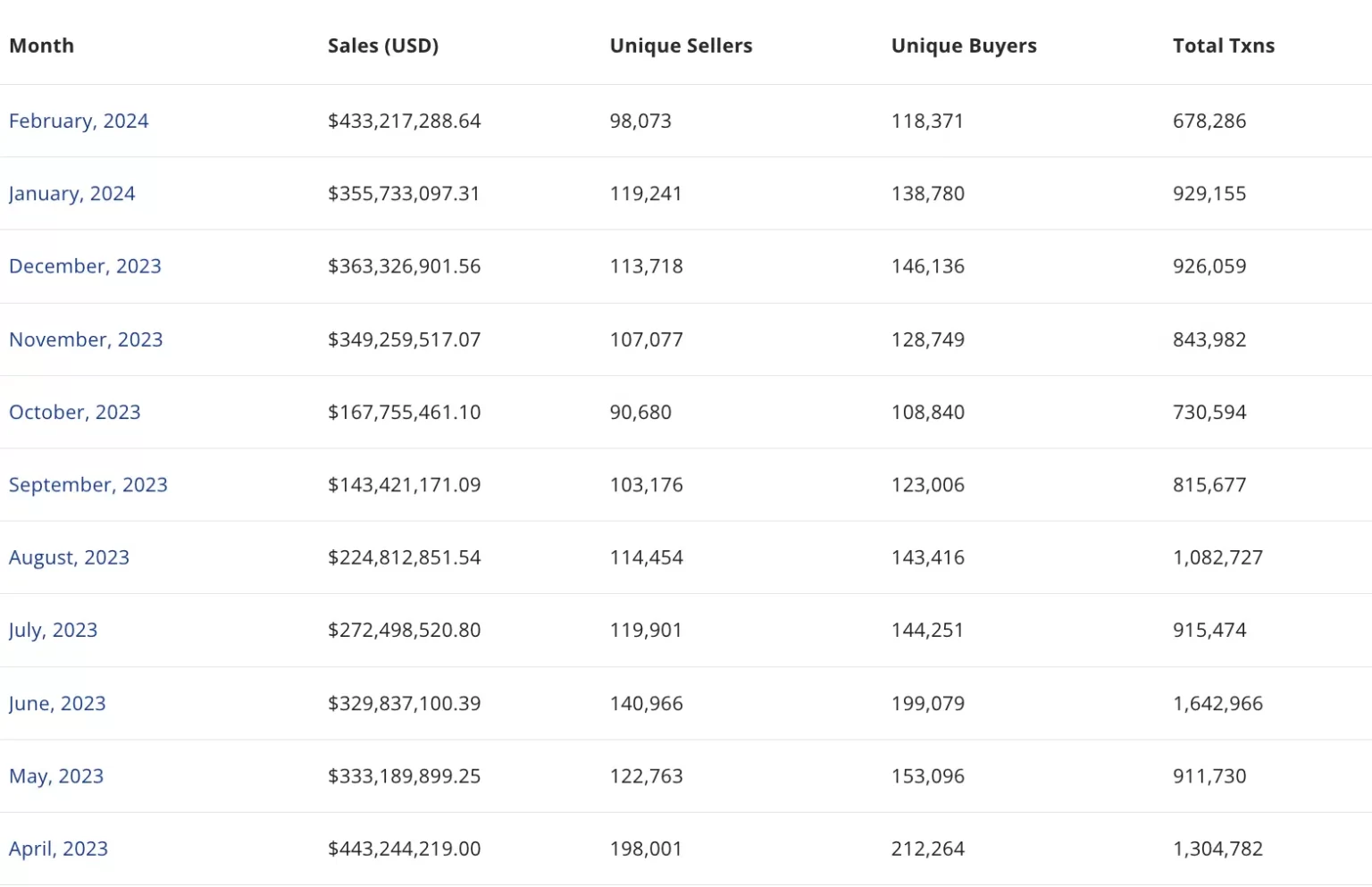Click the Month column header

point(41,46)
